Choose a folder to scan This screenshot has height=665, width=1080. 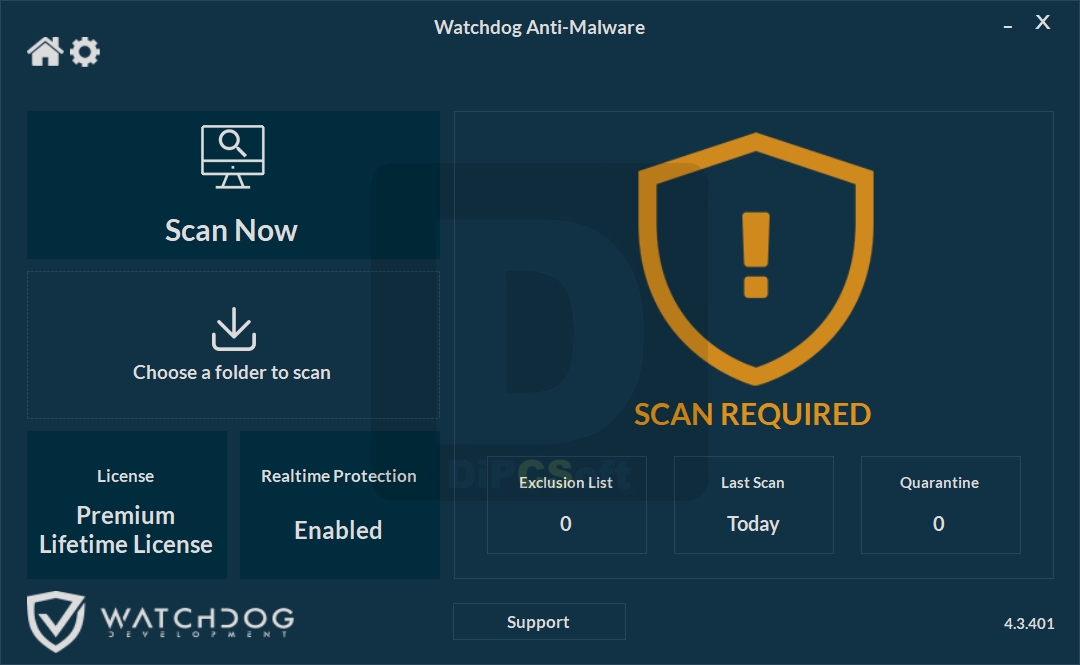(x=233, y=345)
